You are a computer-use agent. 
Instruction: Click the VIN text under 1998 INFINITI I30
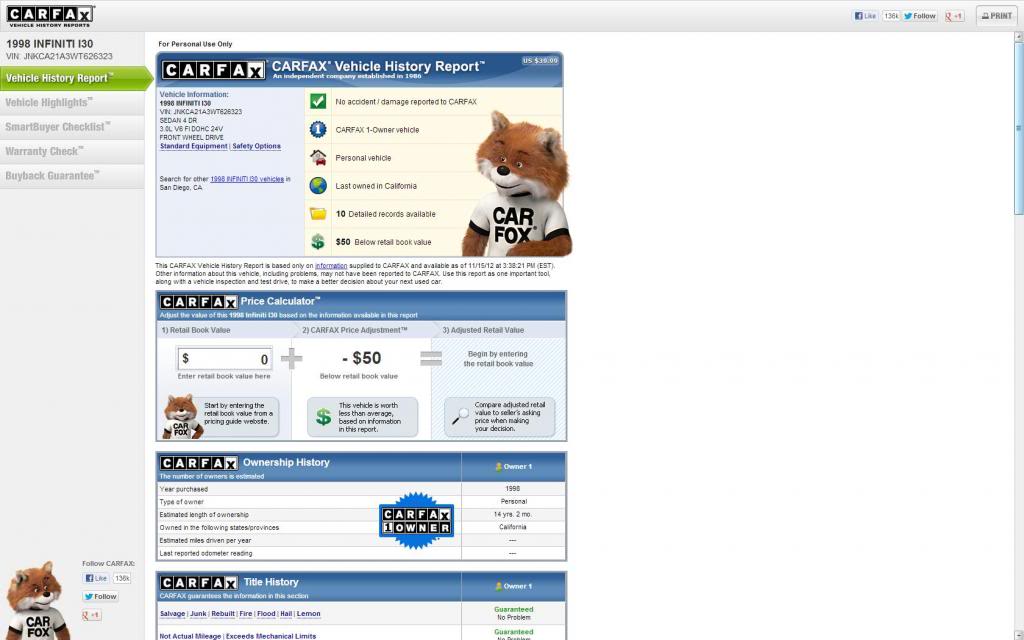coord(59,57)
